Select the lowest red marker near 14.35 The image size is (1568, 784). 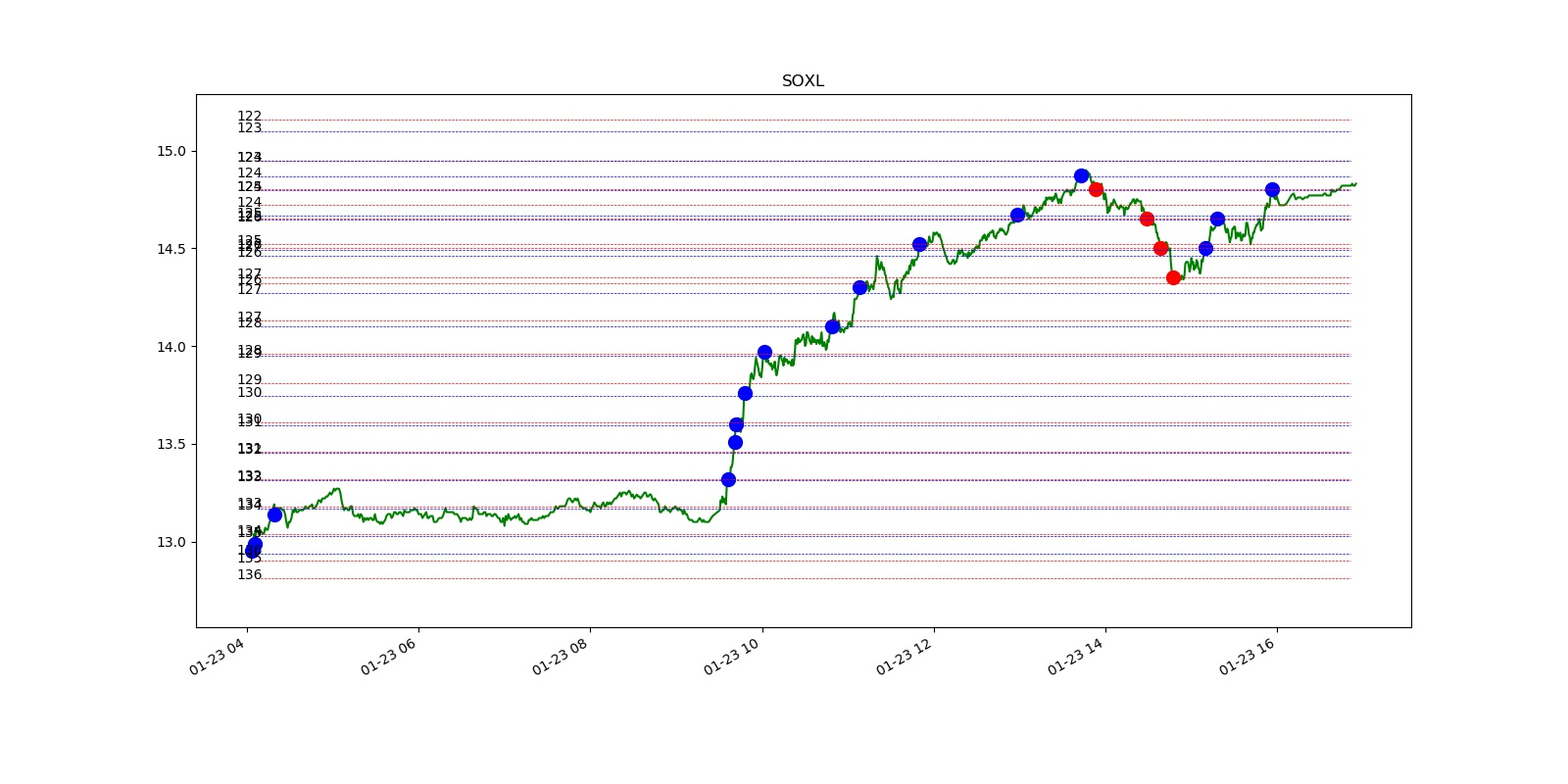pyautogui.click(x=1173, y=277)
